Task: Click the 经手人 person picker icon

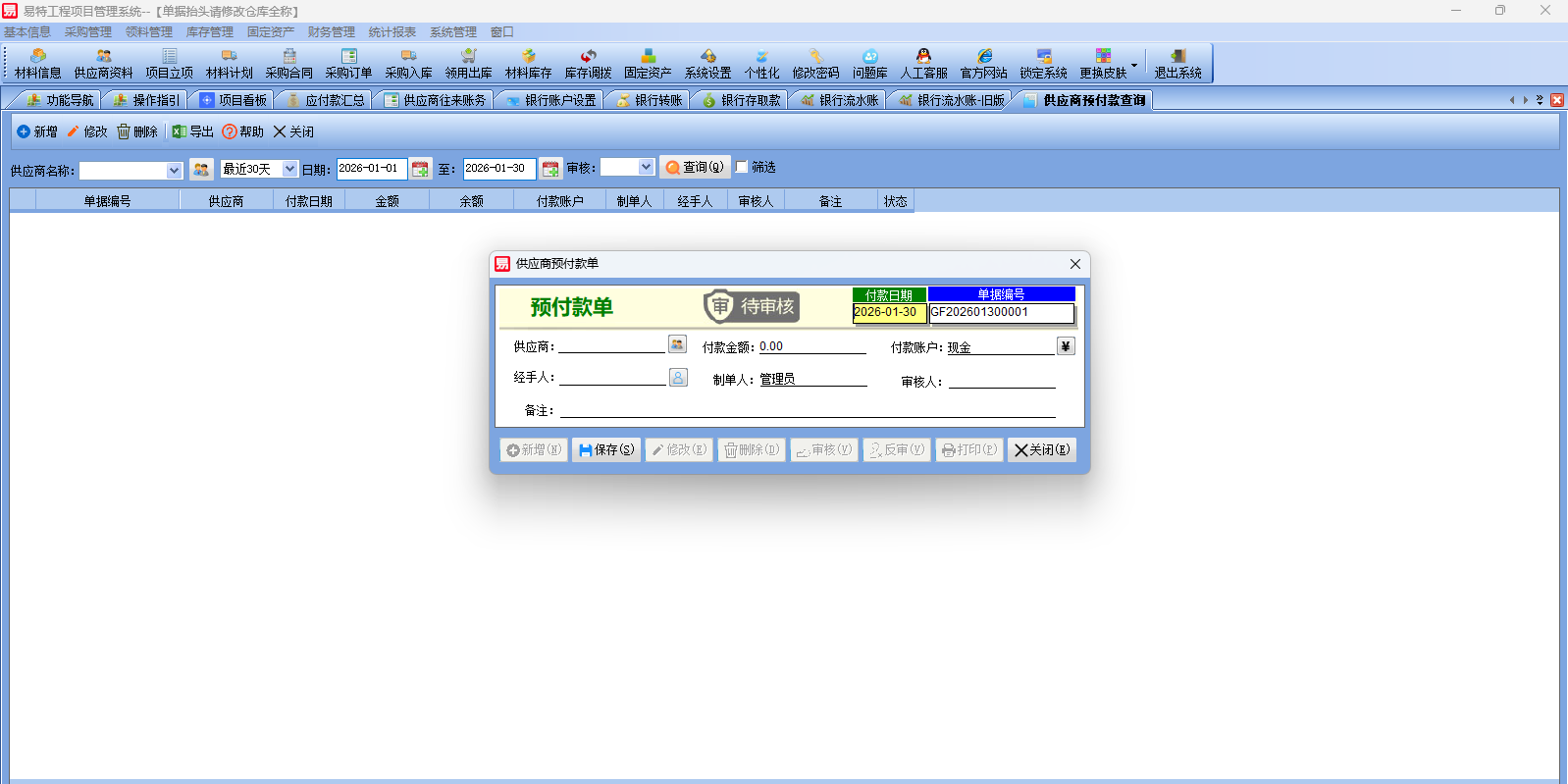Action: [x=678, y=378]
